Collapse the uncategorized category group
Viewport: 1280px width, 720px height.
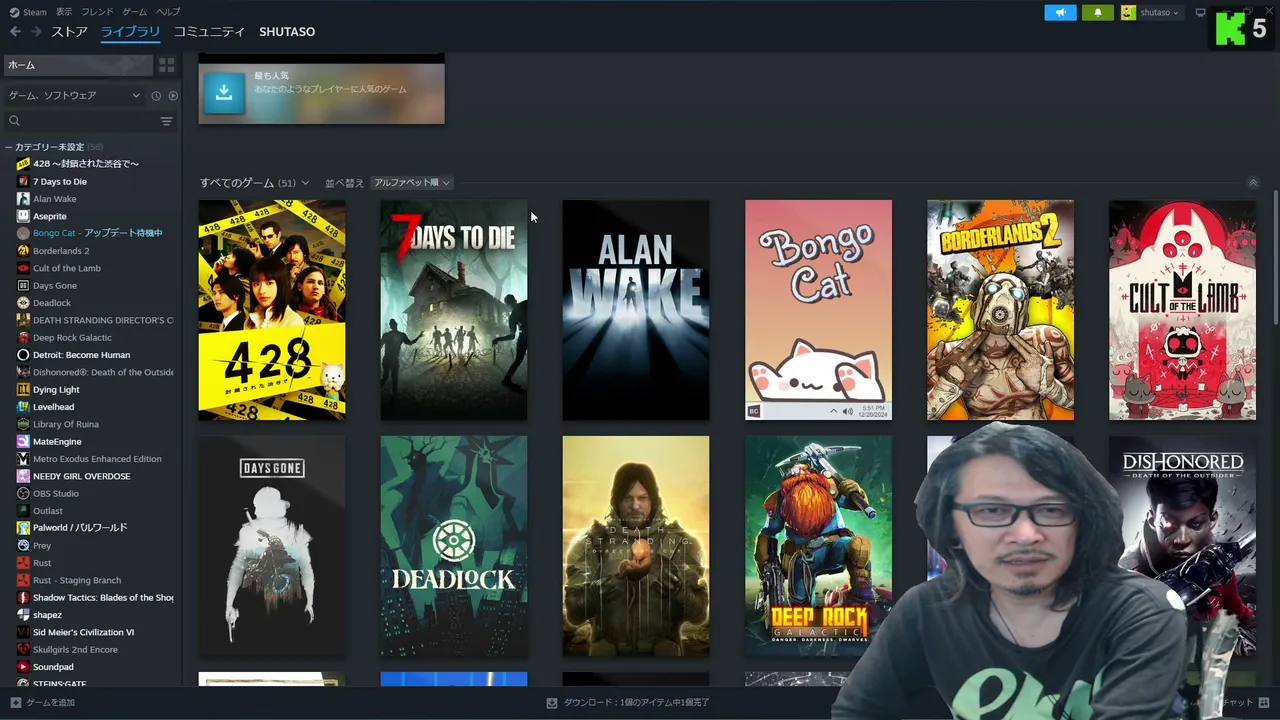[x=8, y=147]
